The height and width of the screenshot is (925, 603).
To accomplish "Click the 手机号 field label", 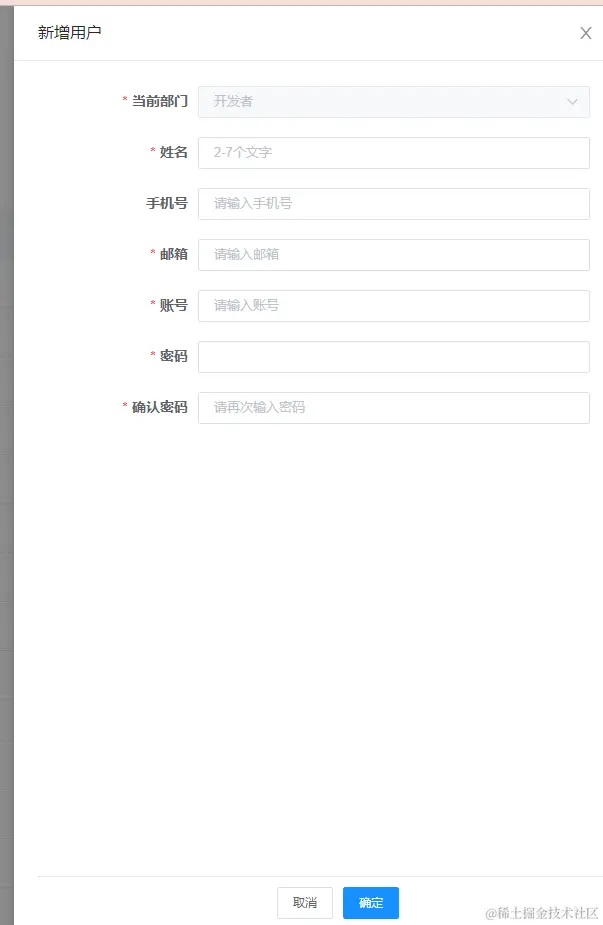I will coord(167,204).
